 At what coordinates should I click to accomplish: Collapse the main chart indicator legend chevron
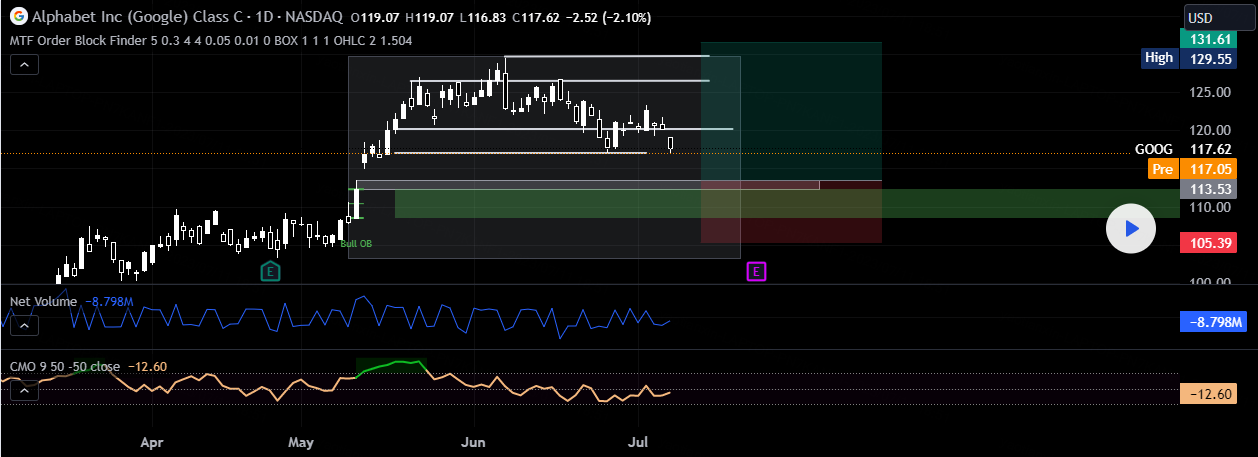click(25, 65)
